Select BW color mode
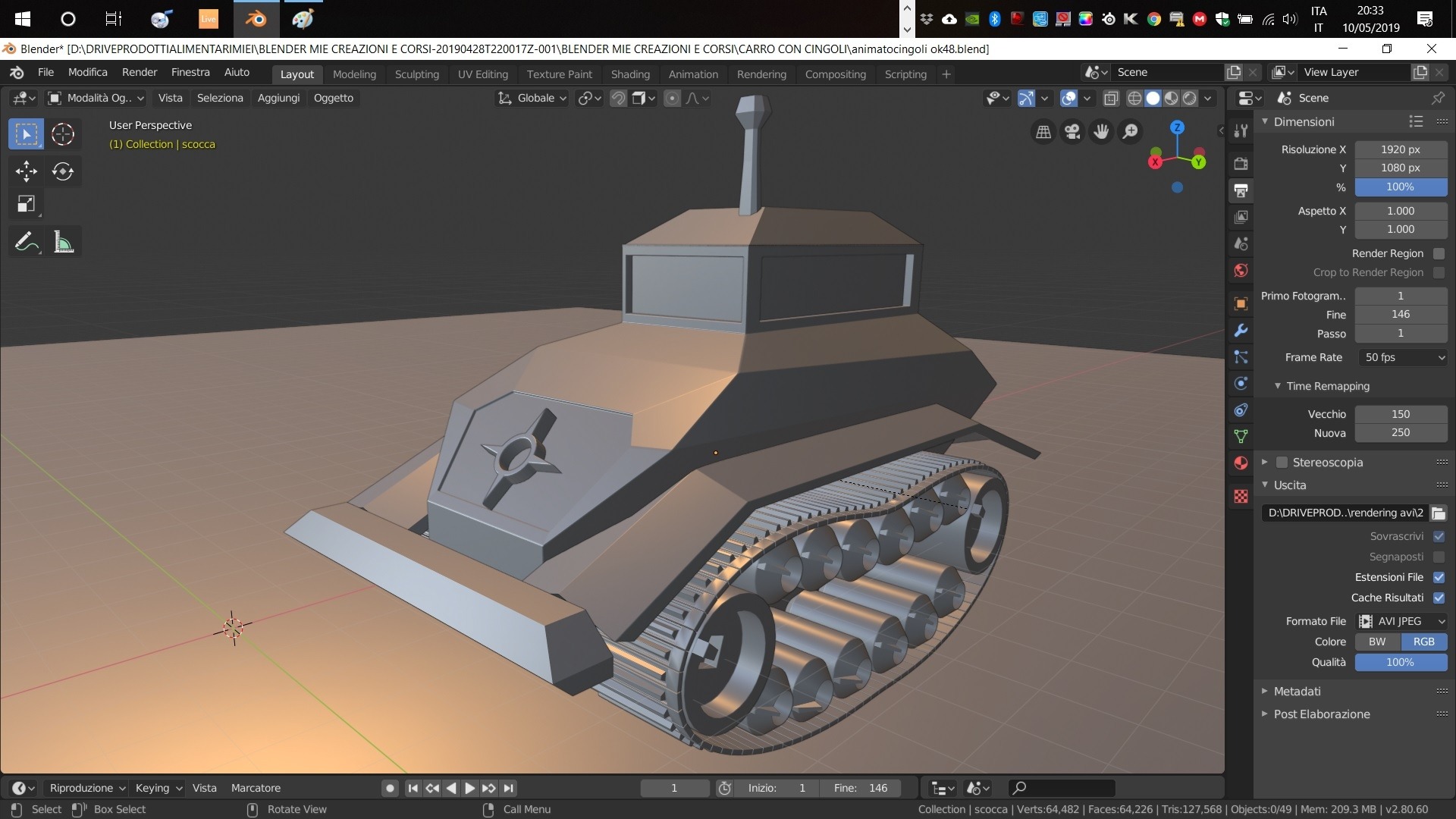This screenshot has height=819, width=1456. [x=1377, y=642]
